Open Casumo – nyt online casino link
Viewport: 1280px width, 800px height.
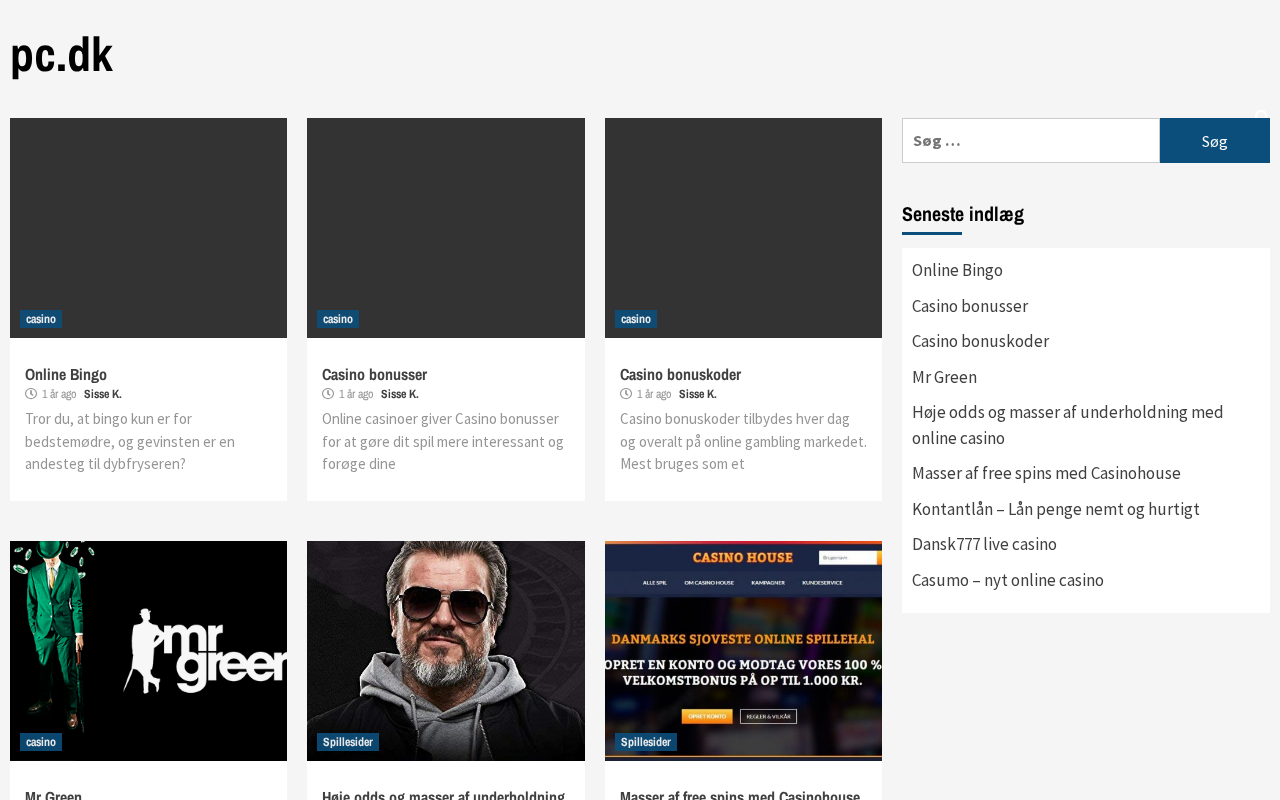(1007, 580)
